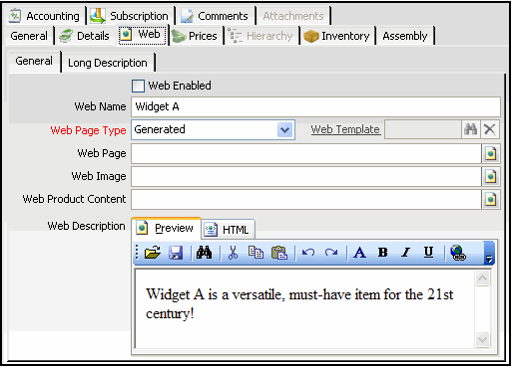Viewport: 527px width, 387px height.
Task: Open the Web Template link
Action: [x=345, y=129]
